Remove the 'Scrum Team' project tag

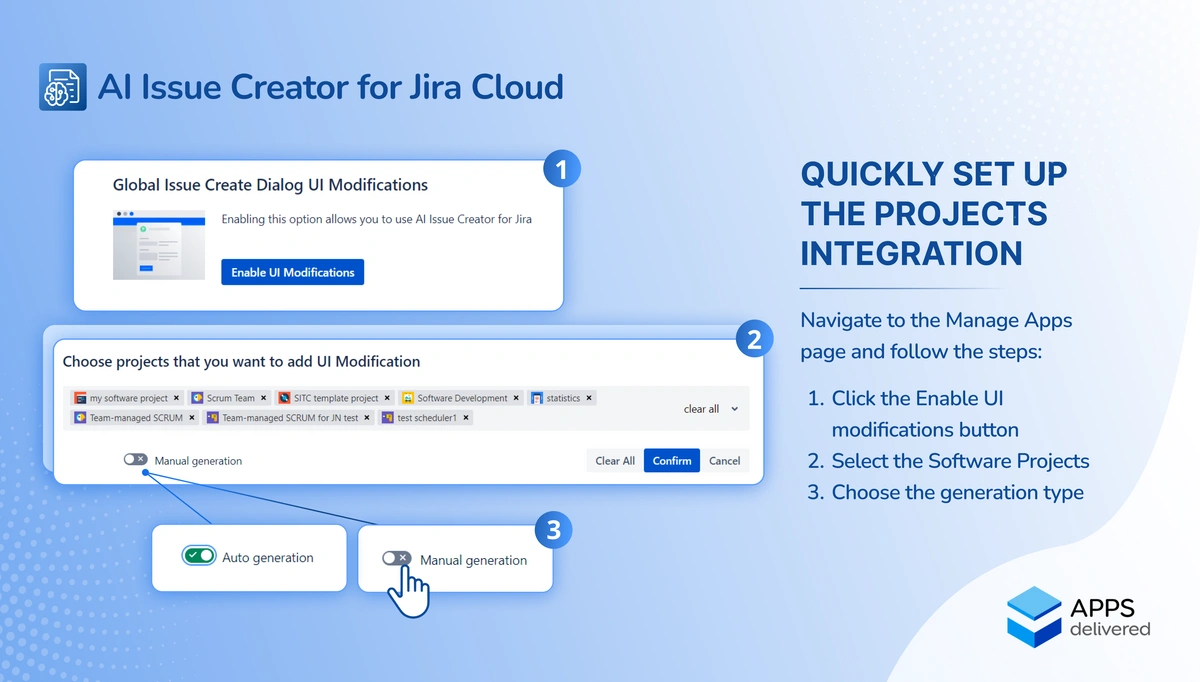pos(264,398)
